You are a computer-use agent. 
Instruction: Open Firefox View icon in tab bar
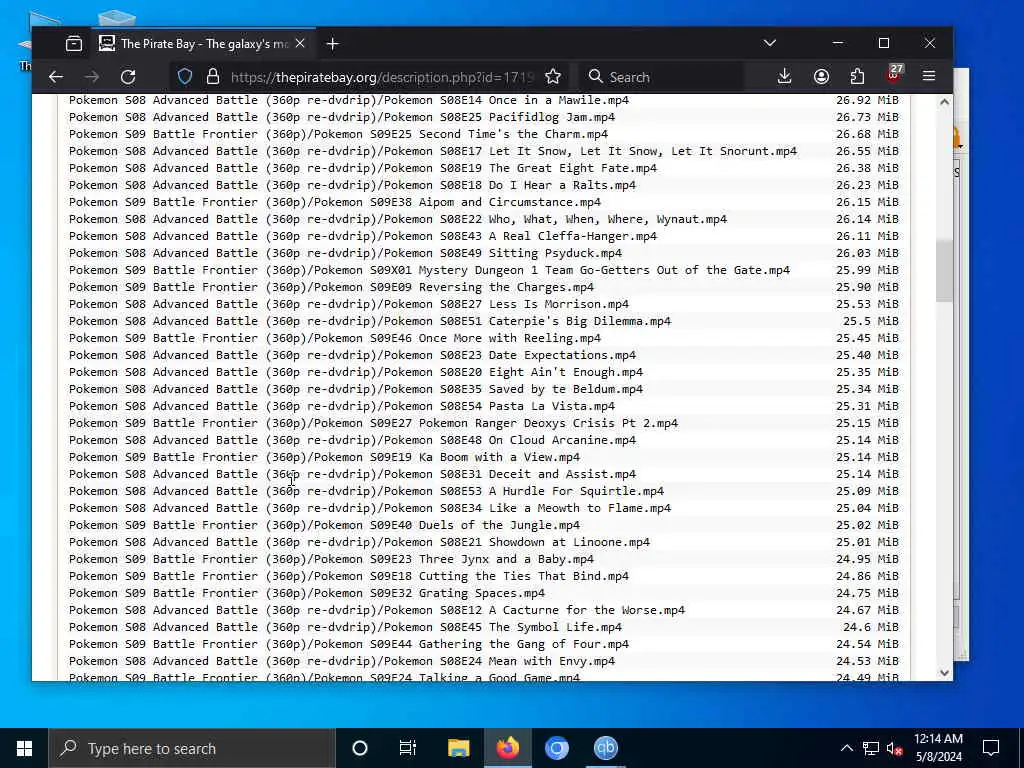click(74, 44)
